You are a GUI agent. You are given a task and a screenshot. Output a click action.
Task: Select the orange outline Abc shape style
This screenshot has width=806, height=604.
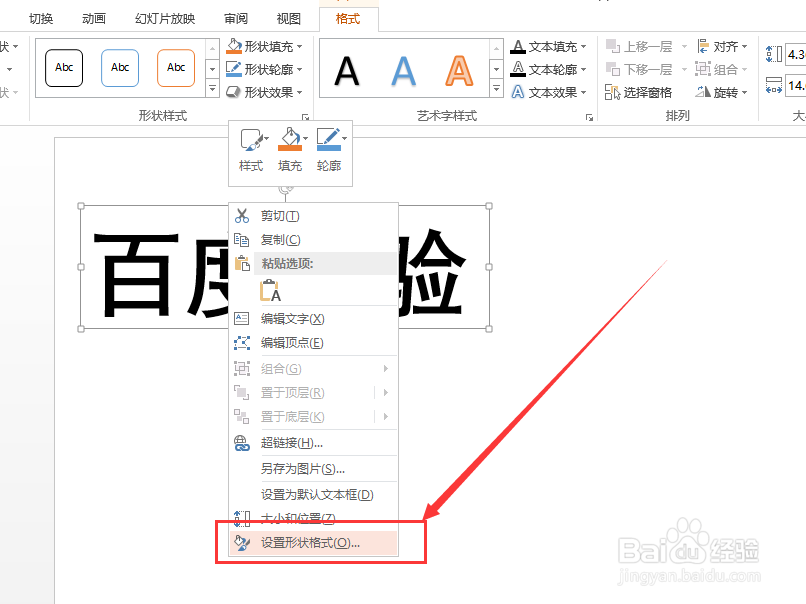(176, 68)
